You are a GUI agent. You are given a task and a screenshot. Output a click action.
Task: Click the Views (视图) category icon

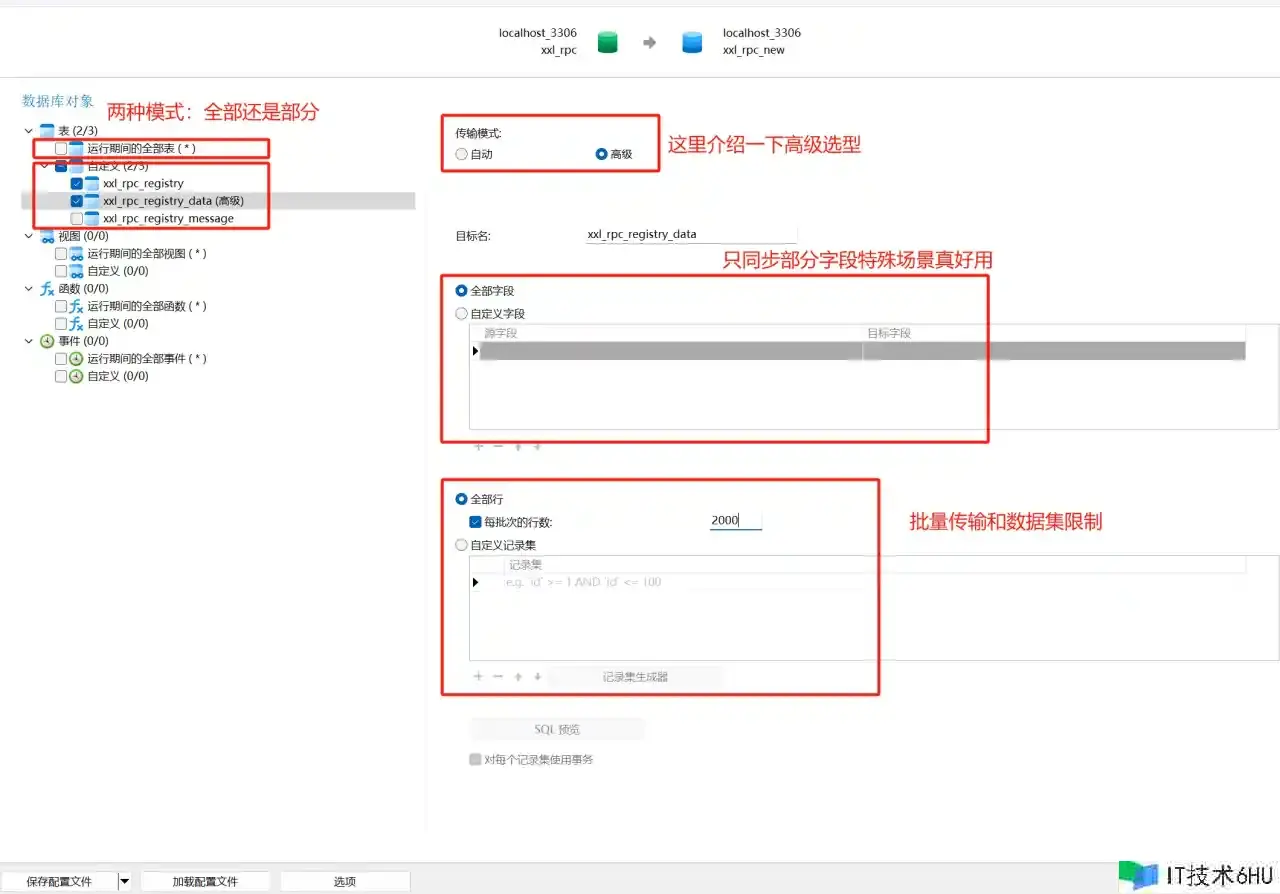[47, 236]
